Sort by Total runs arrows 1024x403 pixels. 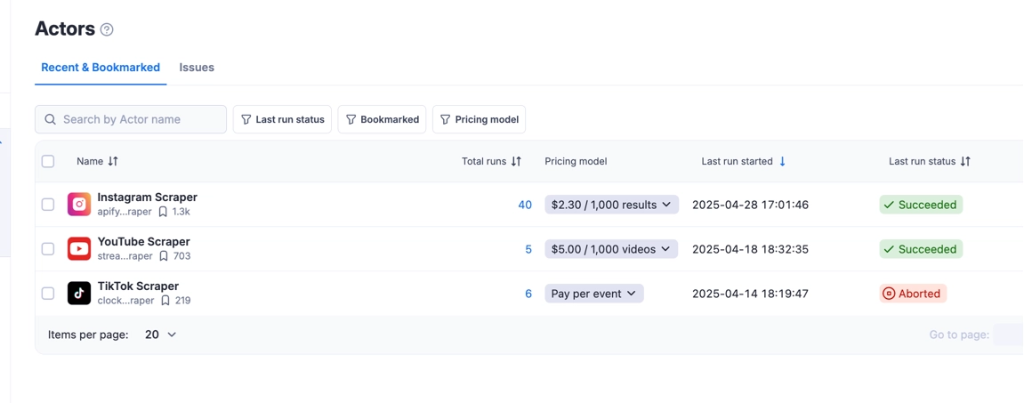coord(516,161)
